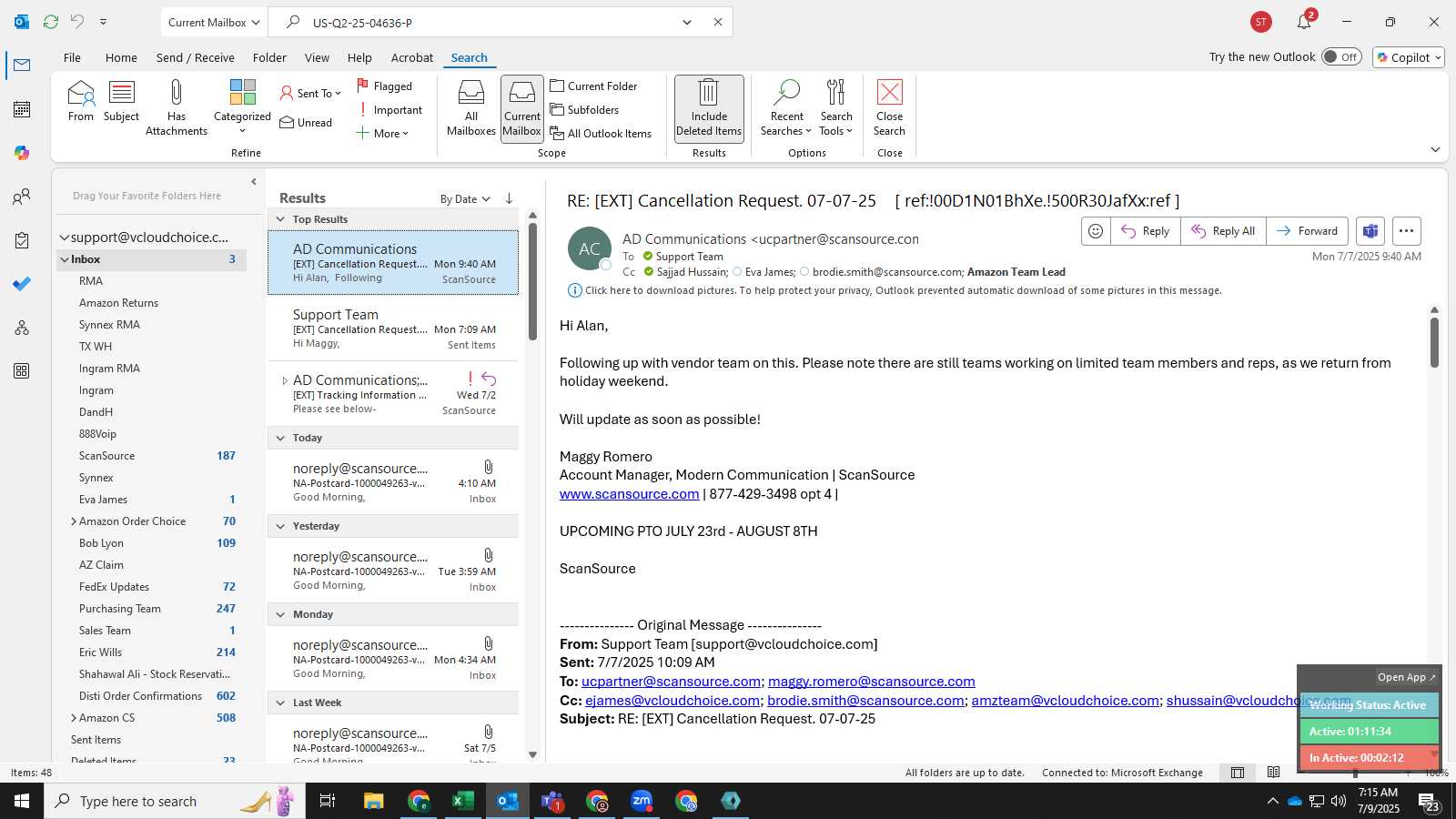The width and height of the screenshot is (1456, 819).
Task: Set scope to All Outlook Items
Action: 602,134
